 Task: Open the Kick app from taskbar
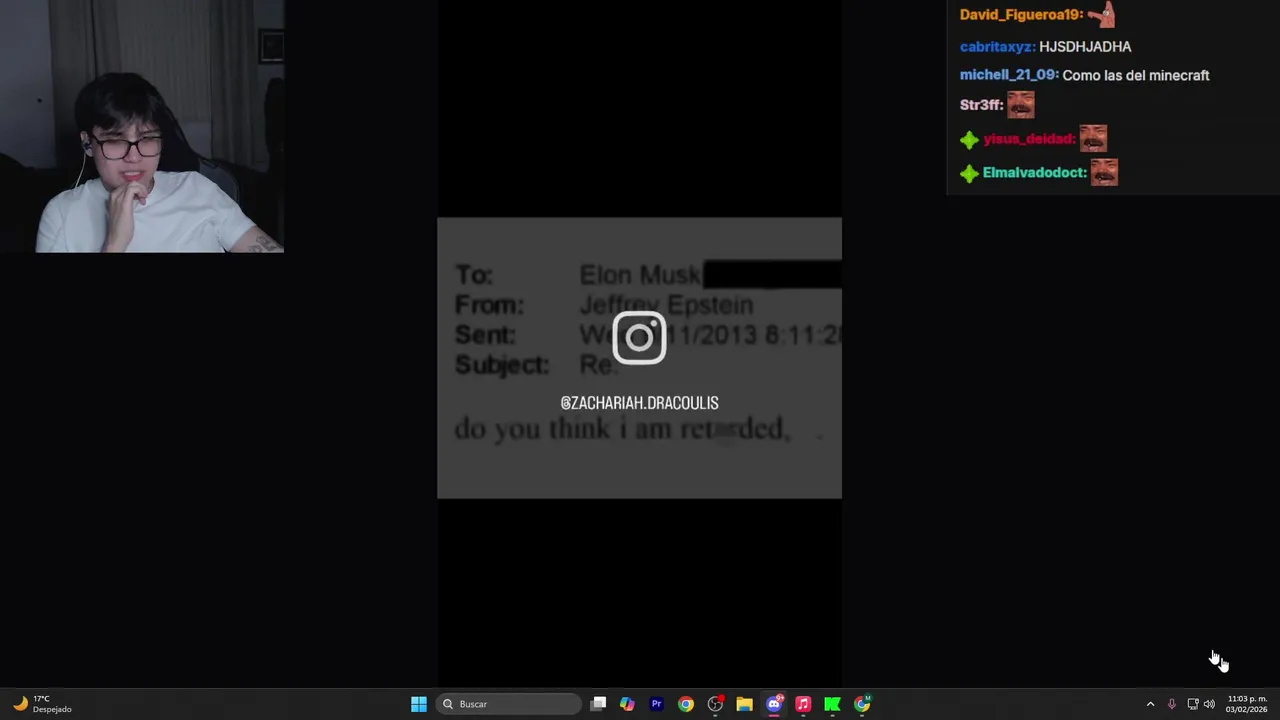(832, 704)
